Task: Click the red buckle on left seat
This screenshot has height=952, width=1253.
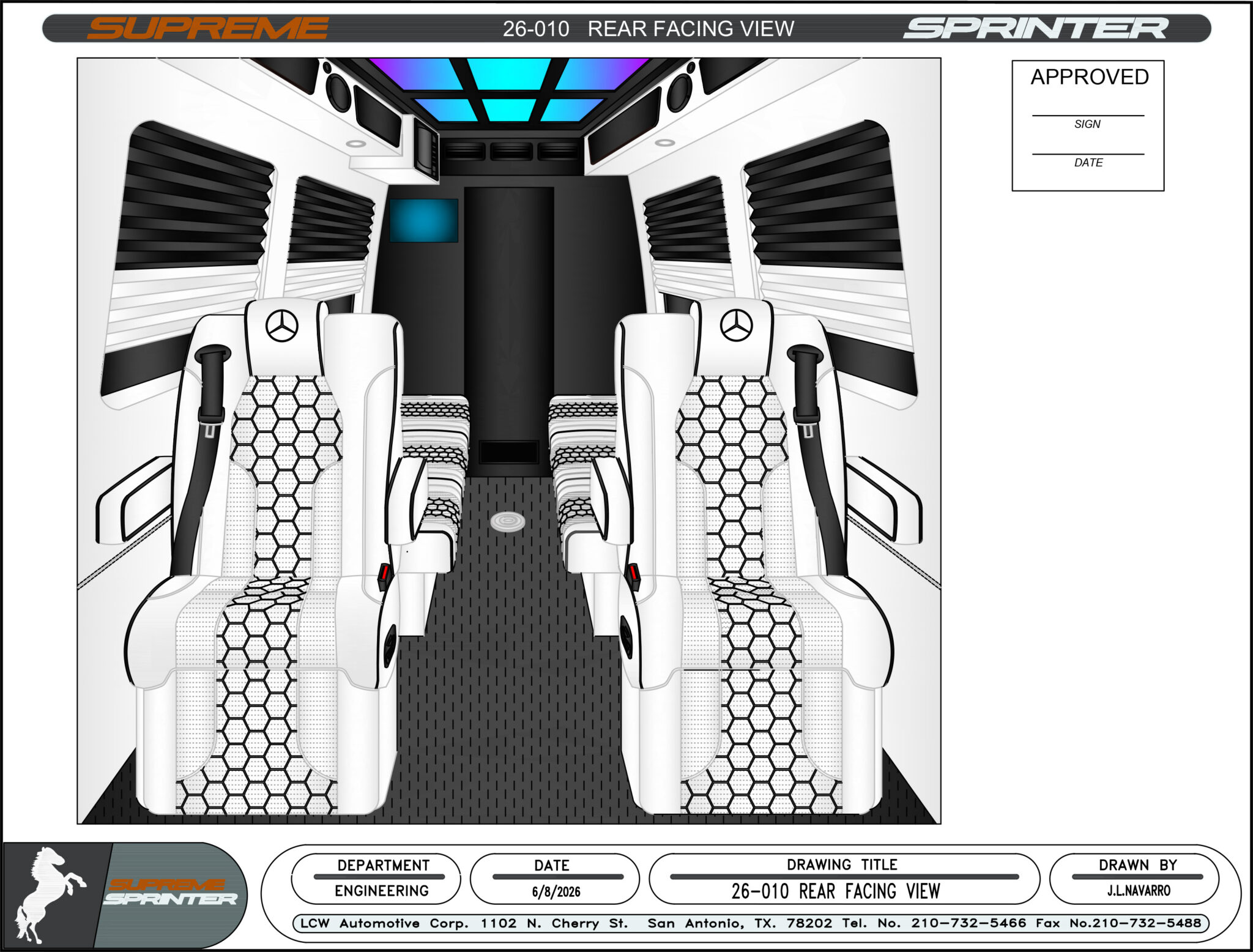Action: tap(384, 573)
